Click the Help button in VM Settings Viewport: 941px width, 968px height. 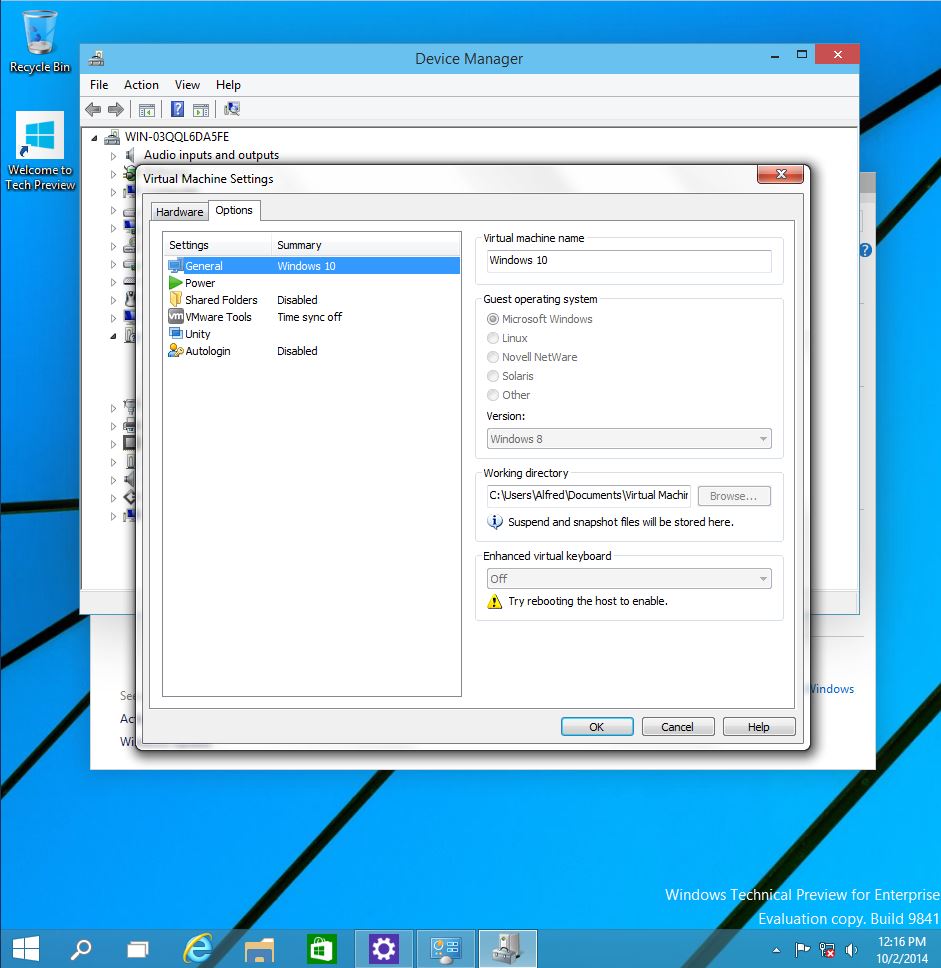(758, 727)
